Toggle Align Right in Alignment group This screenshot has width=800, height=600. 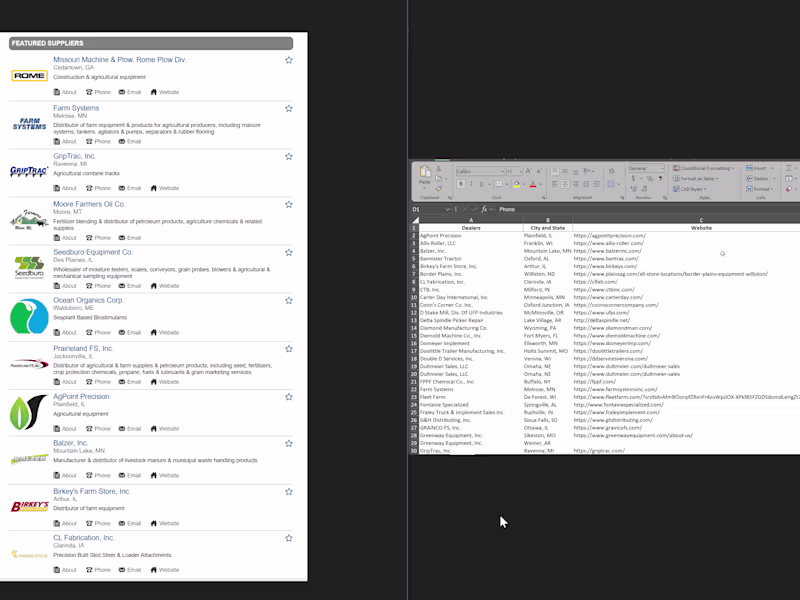click(x=576, y=184)
